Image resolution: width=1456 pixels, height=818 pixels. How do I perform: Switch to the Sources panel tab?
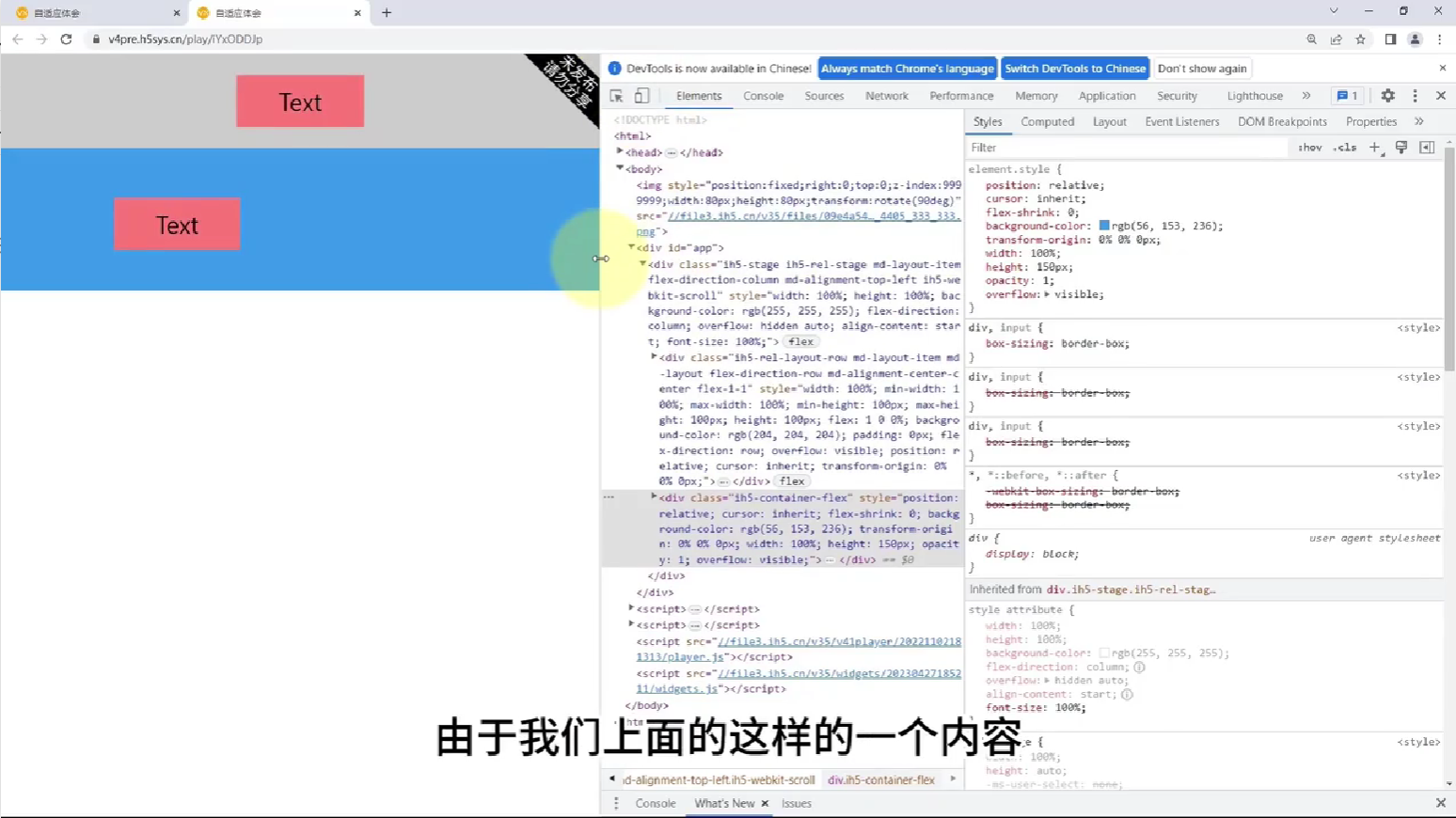[x=824, y=96]
